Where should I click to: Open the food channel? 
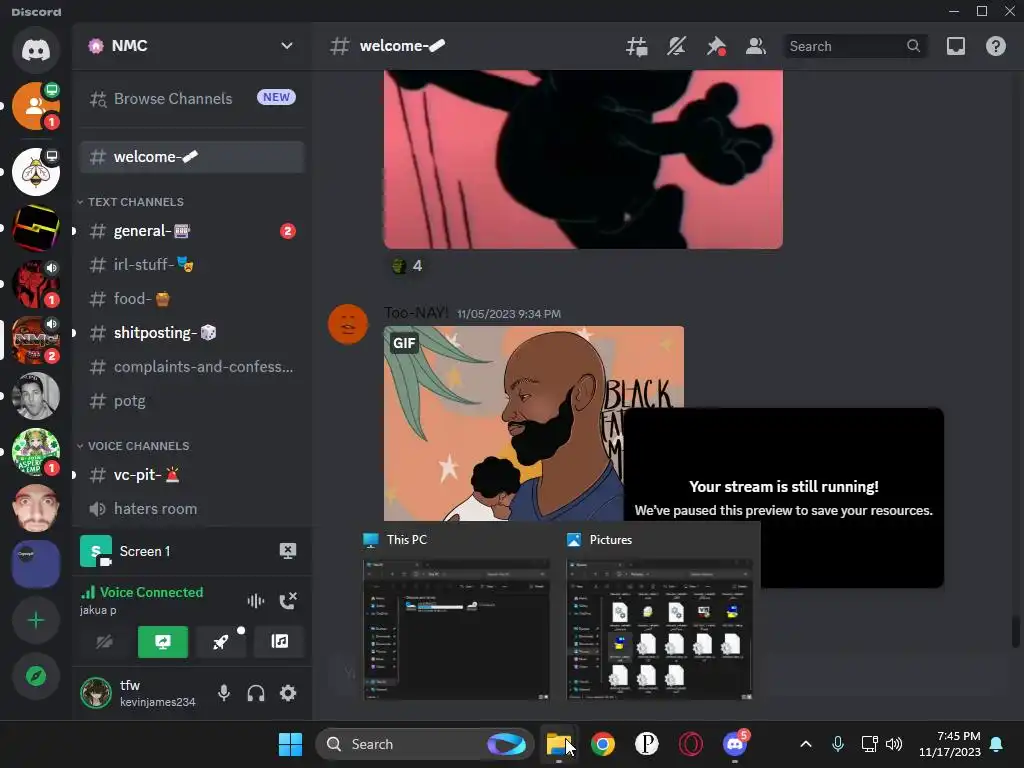(x=192, y=298)
